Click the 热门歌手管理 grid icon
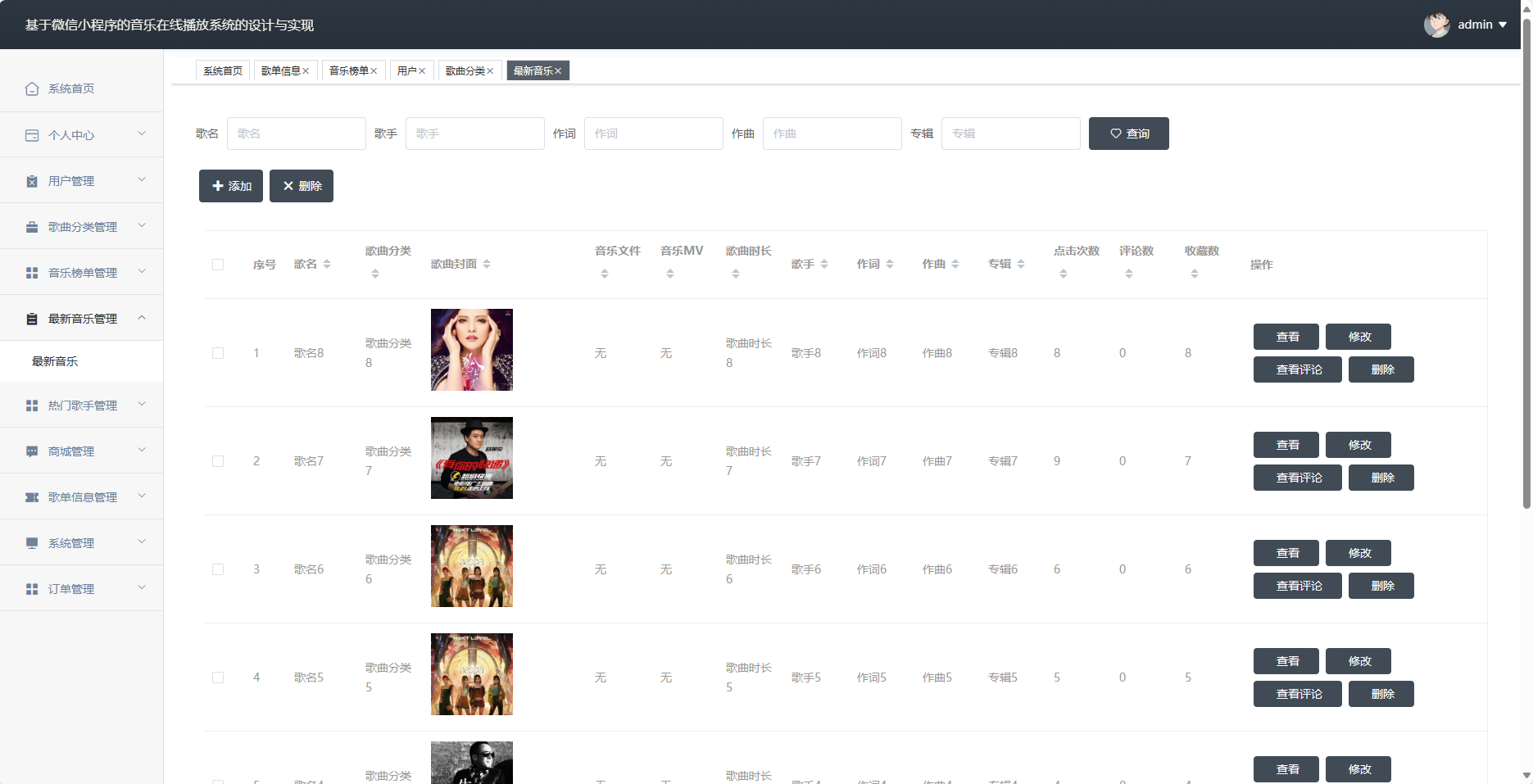 click(x=32, y=406)
